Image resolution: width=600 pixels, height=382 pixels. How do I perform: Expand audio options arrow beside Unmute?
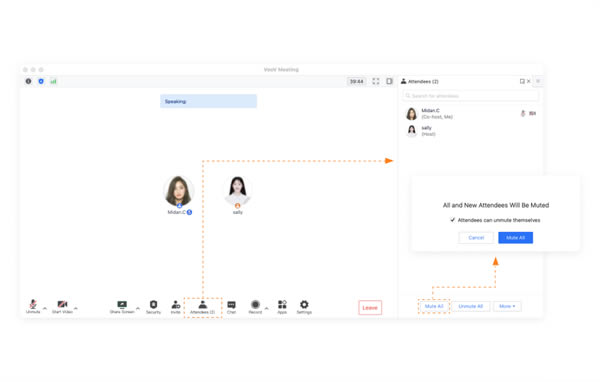45,308
